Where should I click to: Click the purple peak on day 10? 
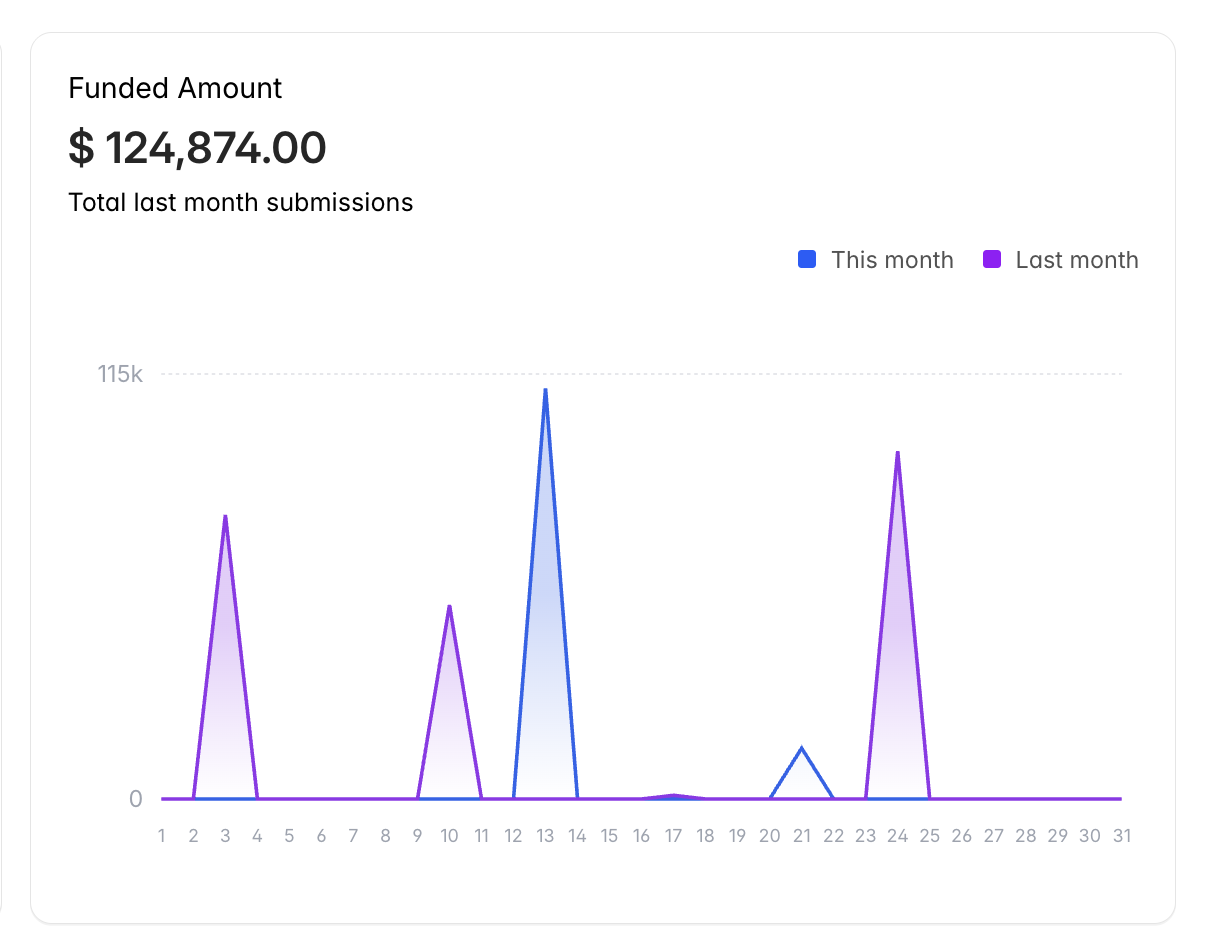(x=449, y=608)
